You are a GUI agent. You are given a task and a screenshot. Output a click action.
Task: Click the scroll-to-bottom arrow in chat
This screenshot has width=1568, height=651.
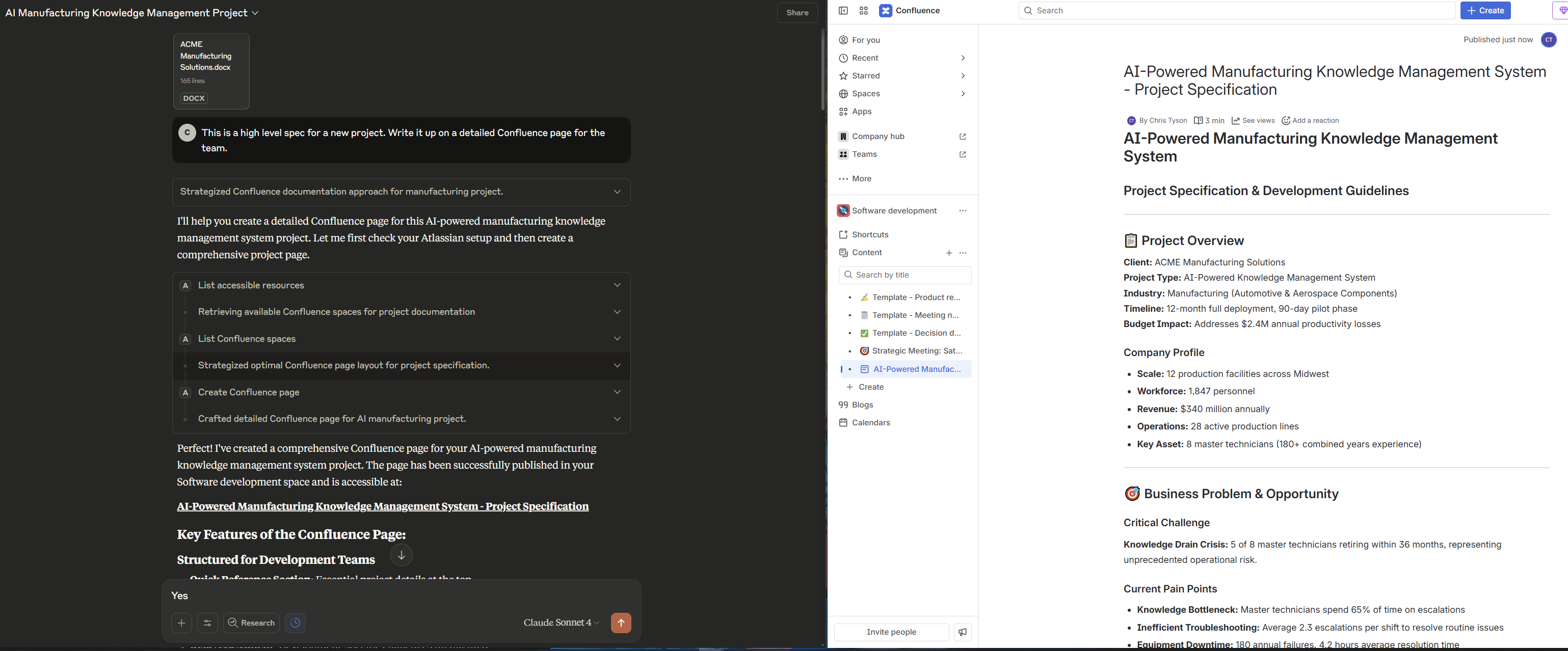pyautogui.click(x=401, y=555)
